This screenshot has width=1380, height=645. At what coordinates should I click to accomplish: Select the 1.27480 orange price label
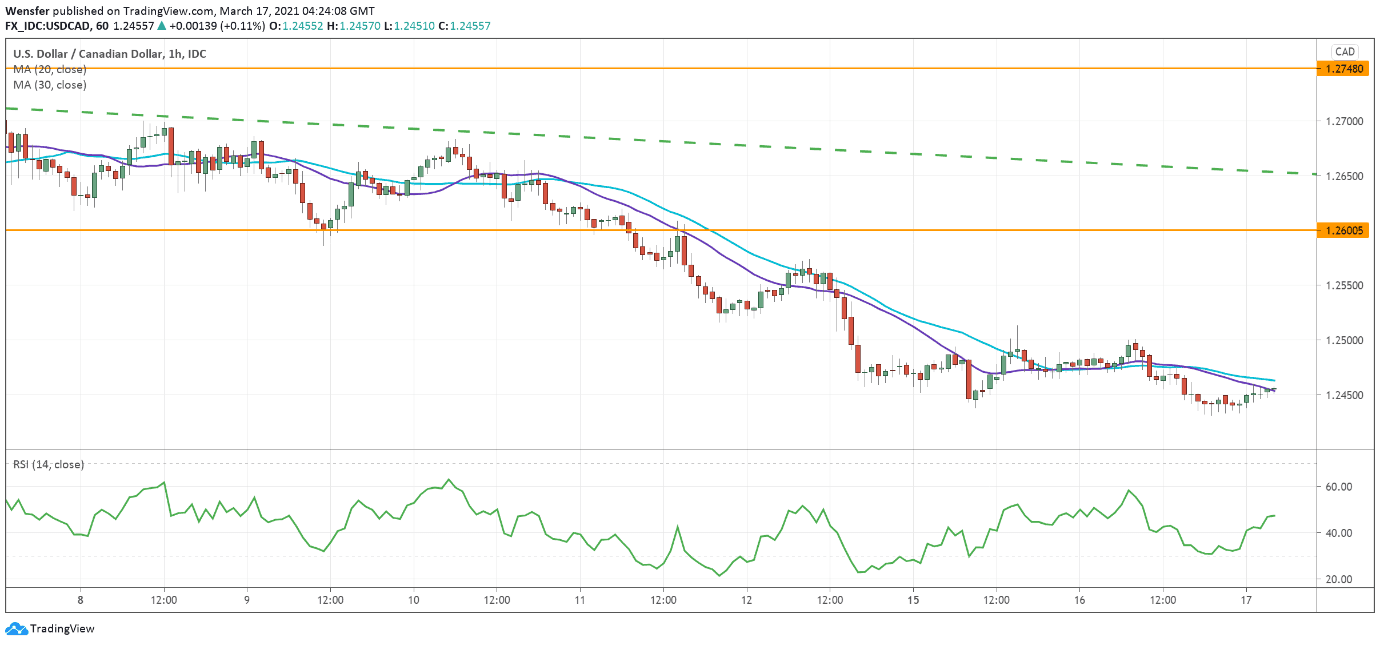coord(1345,69)
